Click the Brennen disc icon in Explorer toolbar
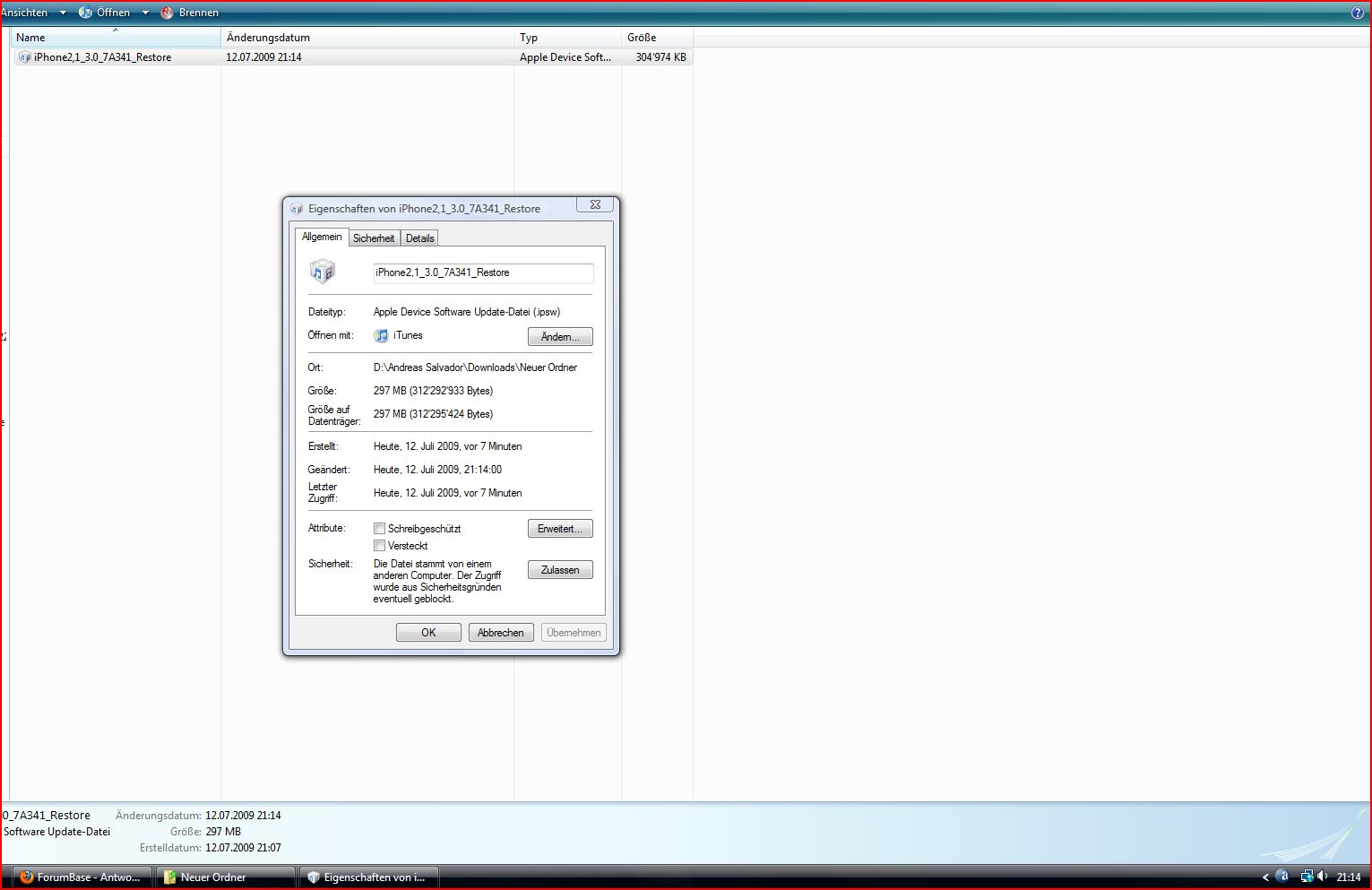 click(x=167, y=13)
